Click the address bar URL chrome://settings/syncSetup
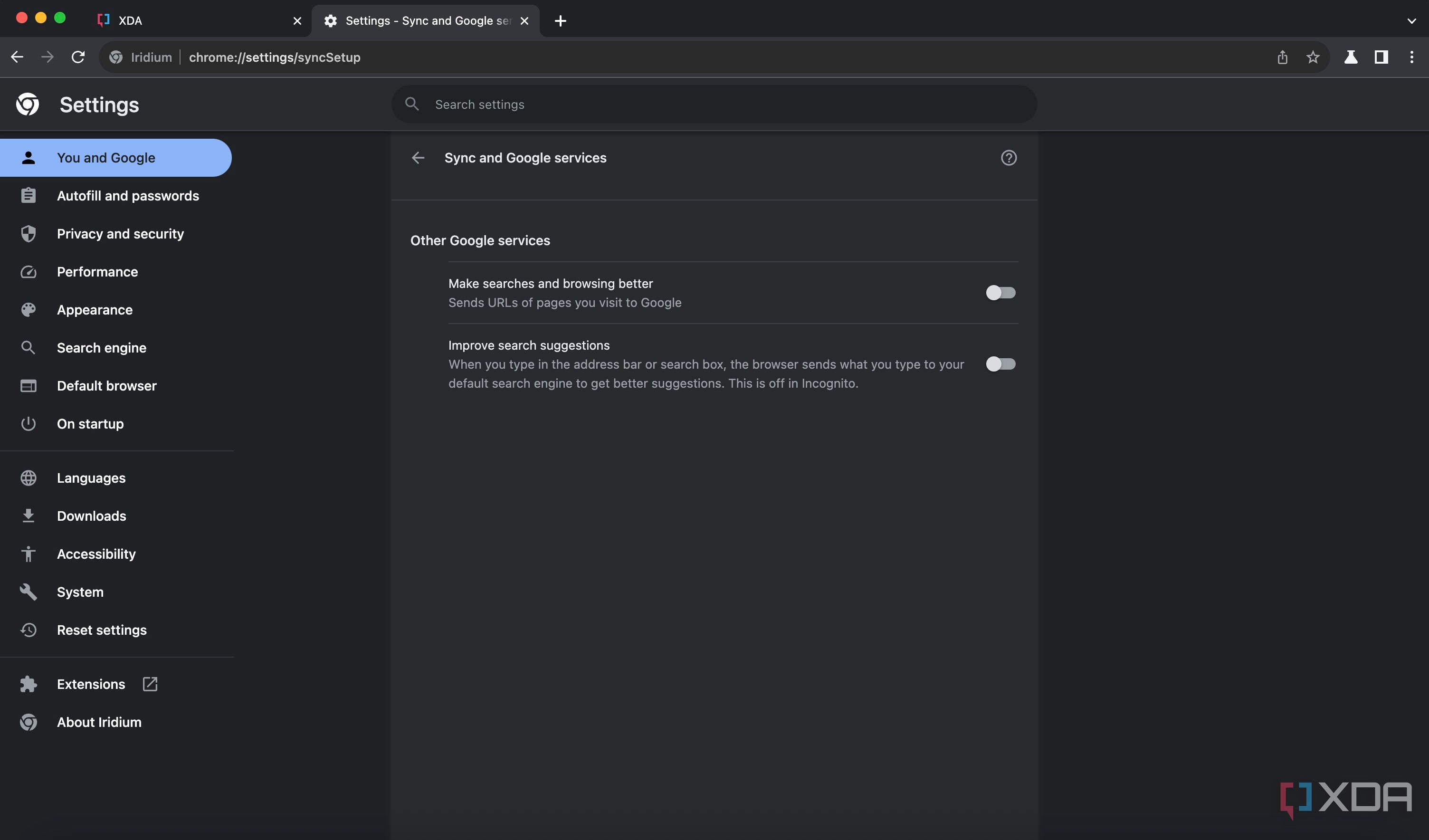Screen dimensions: 1429x840 (275, 57)
